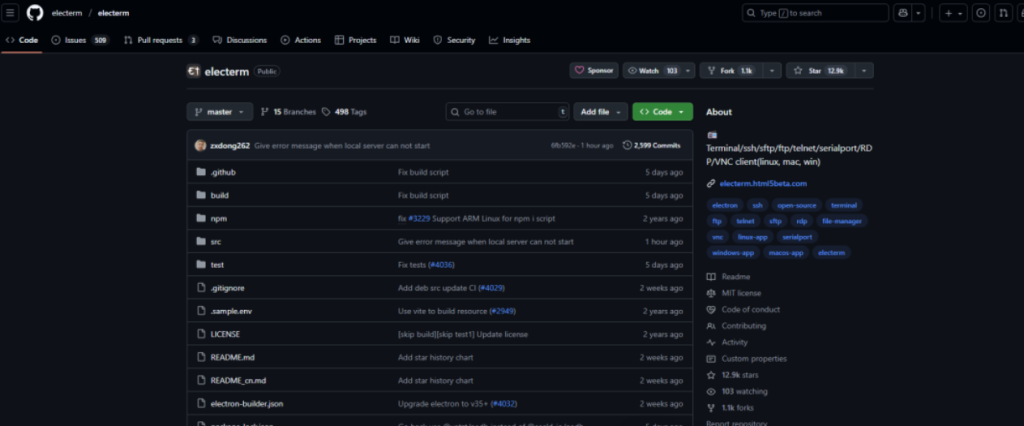Image resolution: width=1024 pixels, height=426 pixels.
Task: View the 2,599 Commits history
Action: pos(652,145)
